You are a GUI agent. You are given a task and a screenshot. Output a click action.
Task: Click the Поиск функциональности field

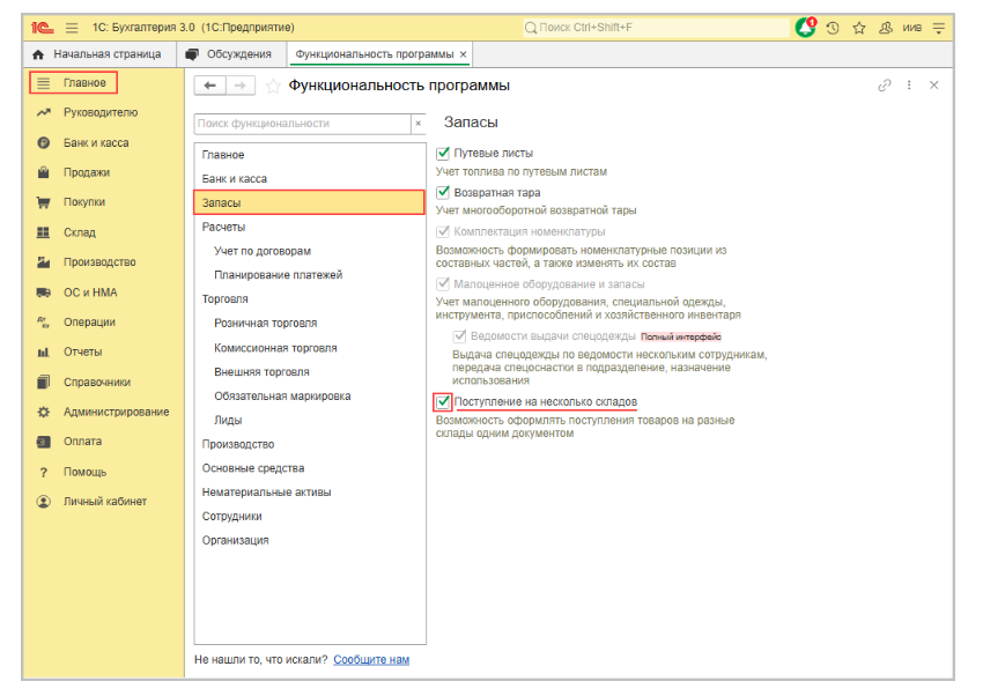[302, 123]
